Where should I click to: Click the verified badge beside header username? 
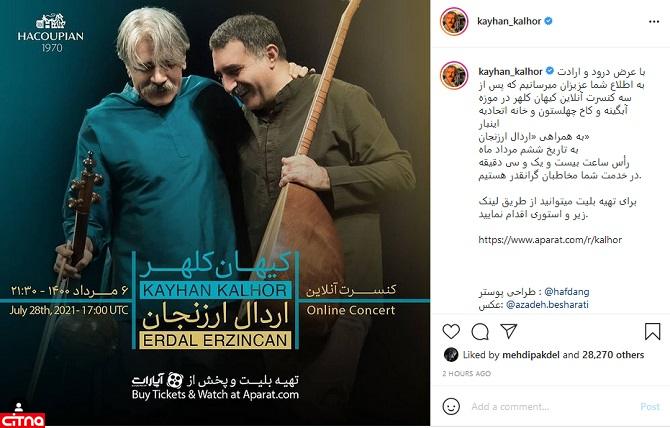coord(548,21)
